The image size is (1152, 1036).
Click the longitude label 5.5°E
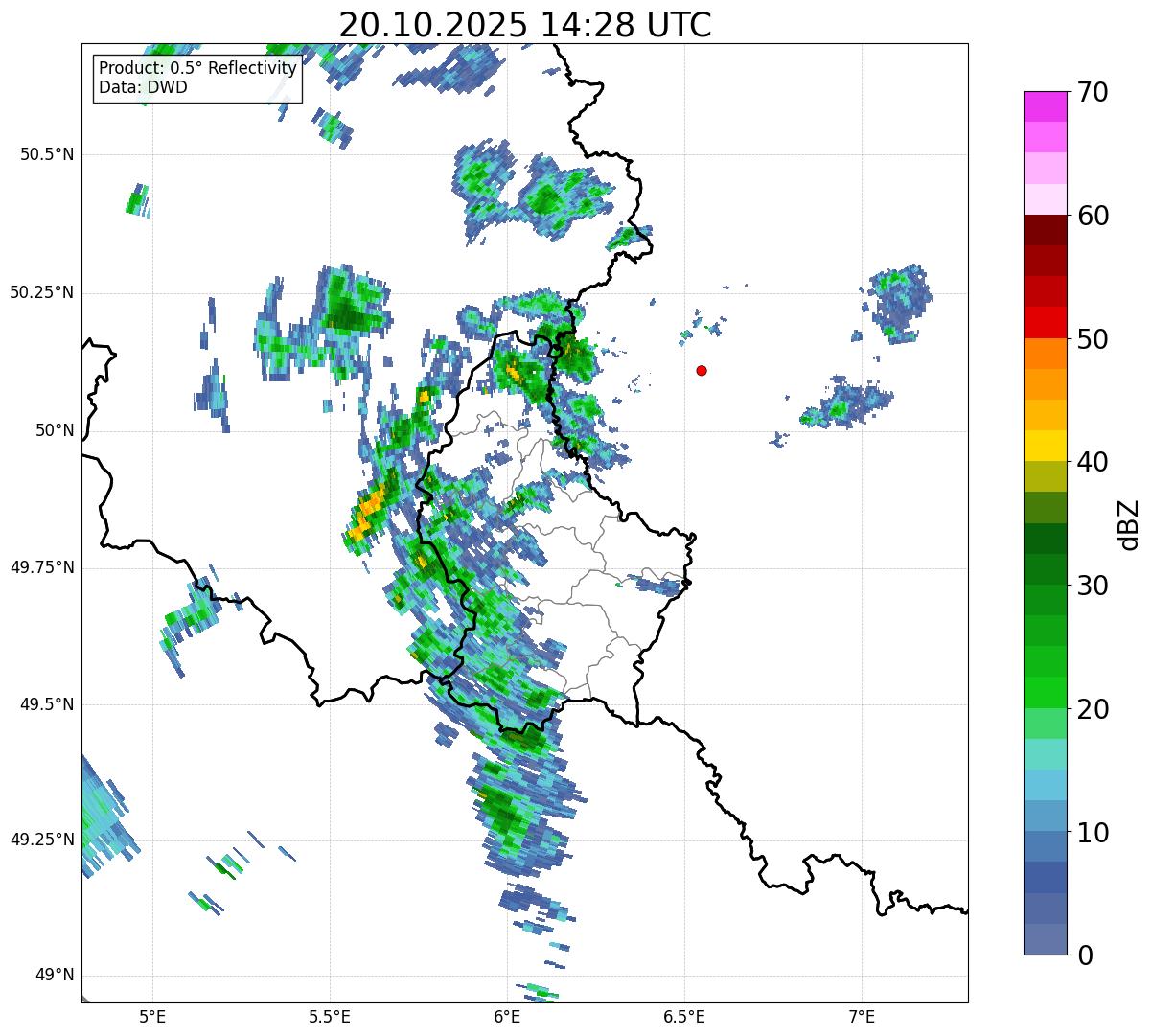click(x=330, y=1016)
